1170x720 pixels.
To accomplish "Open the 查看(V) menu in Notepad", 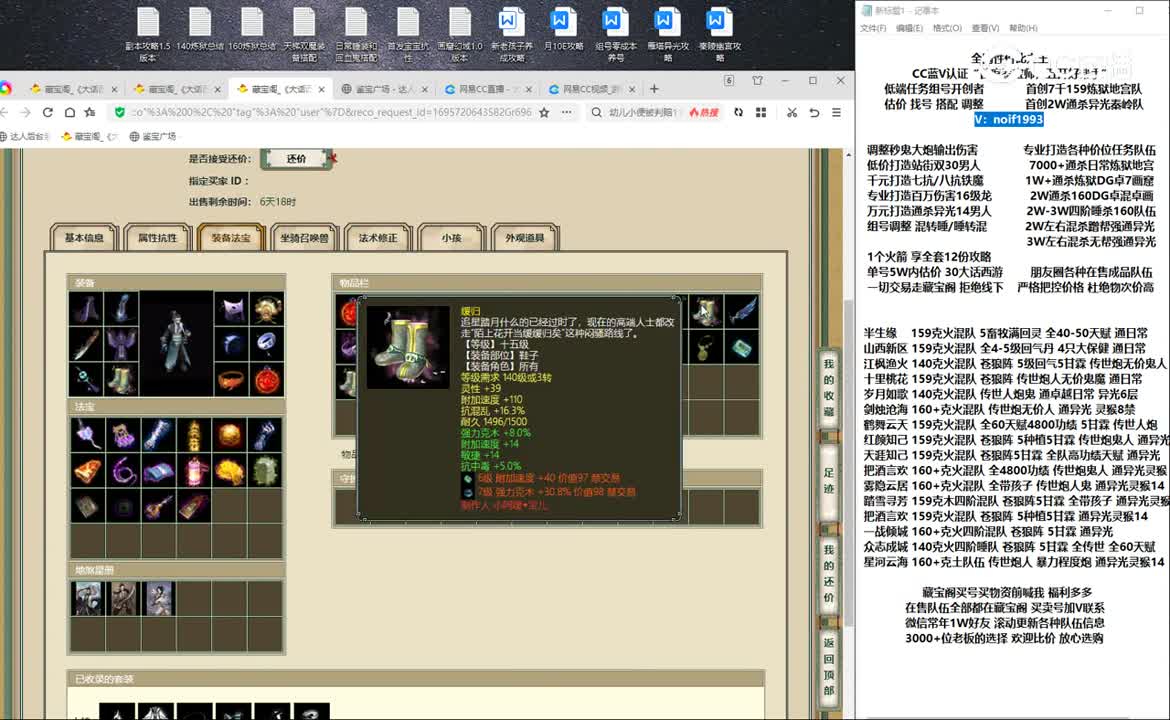I will tap(985, 28).
